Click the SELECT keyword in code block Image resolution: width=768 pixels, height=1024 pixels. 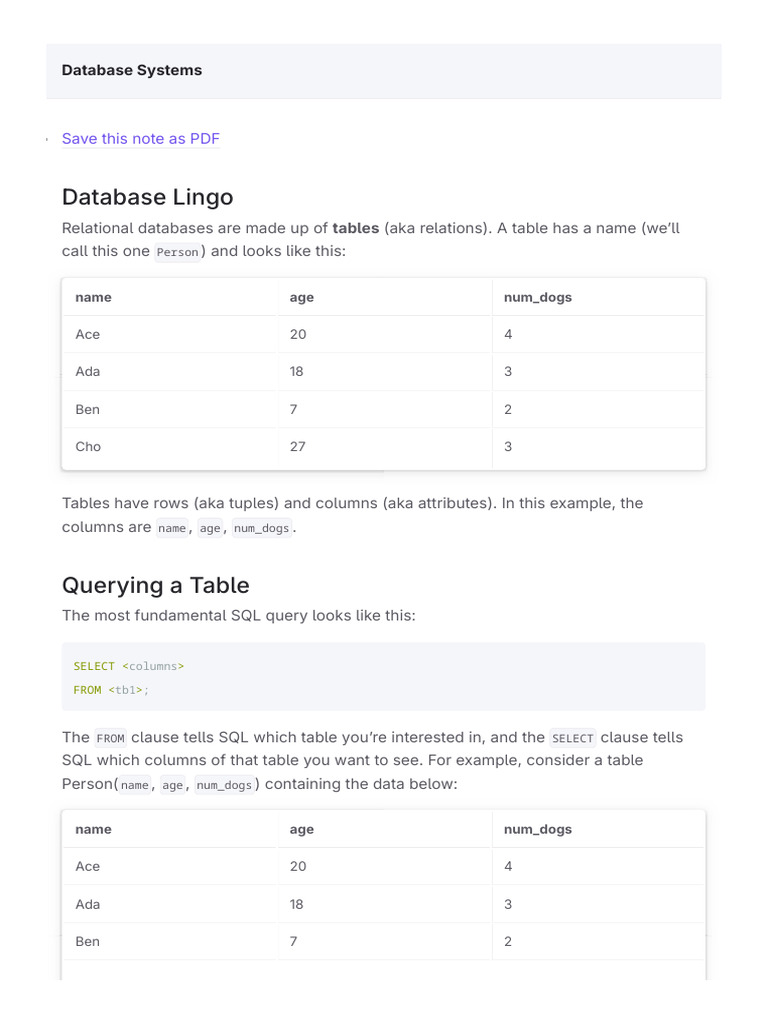(94, 666)
